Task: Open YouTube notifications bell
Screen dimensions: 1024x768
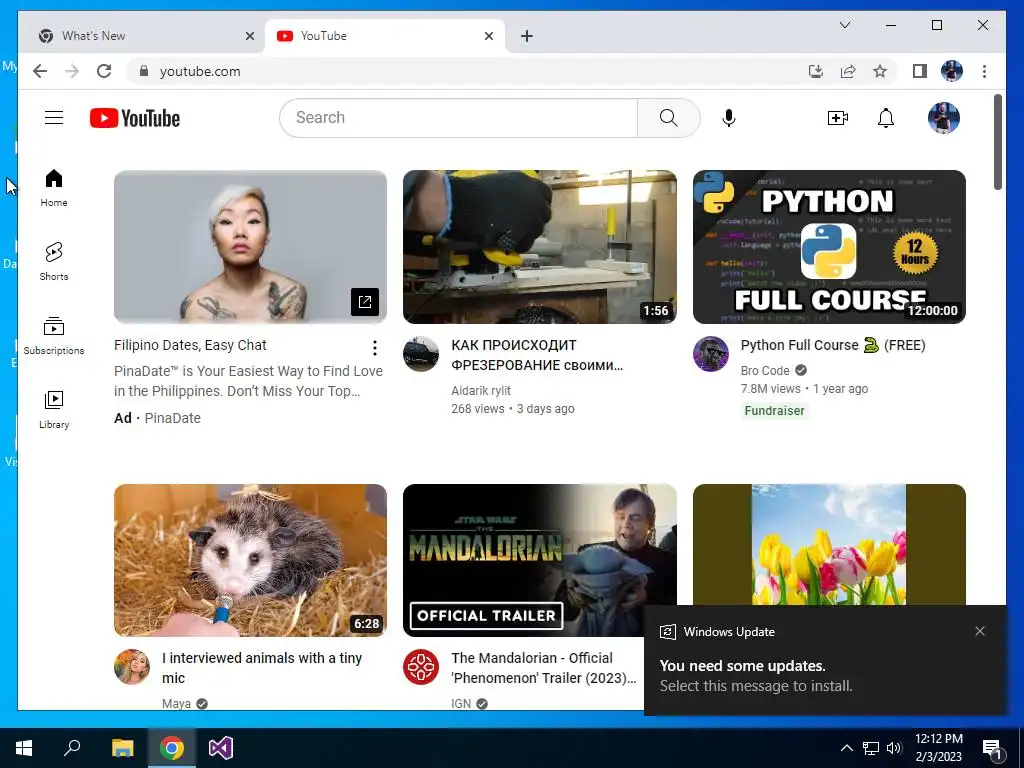Action: click(886, 118)
